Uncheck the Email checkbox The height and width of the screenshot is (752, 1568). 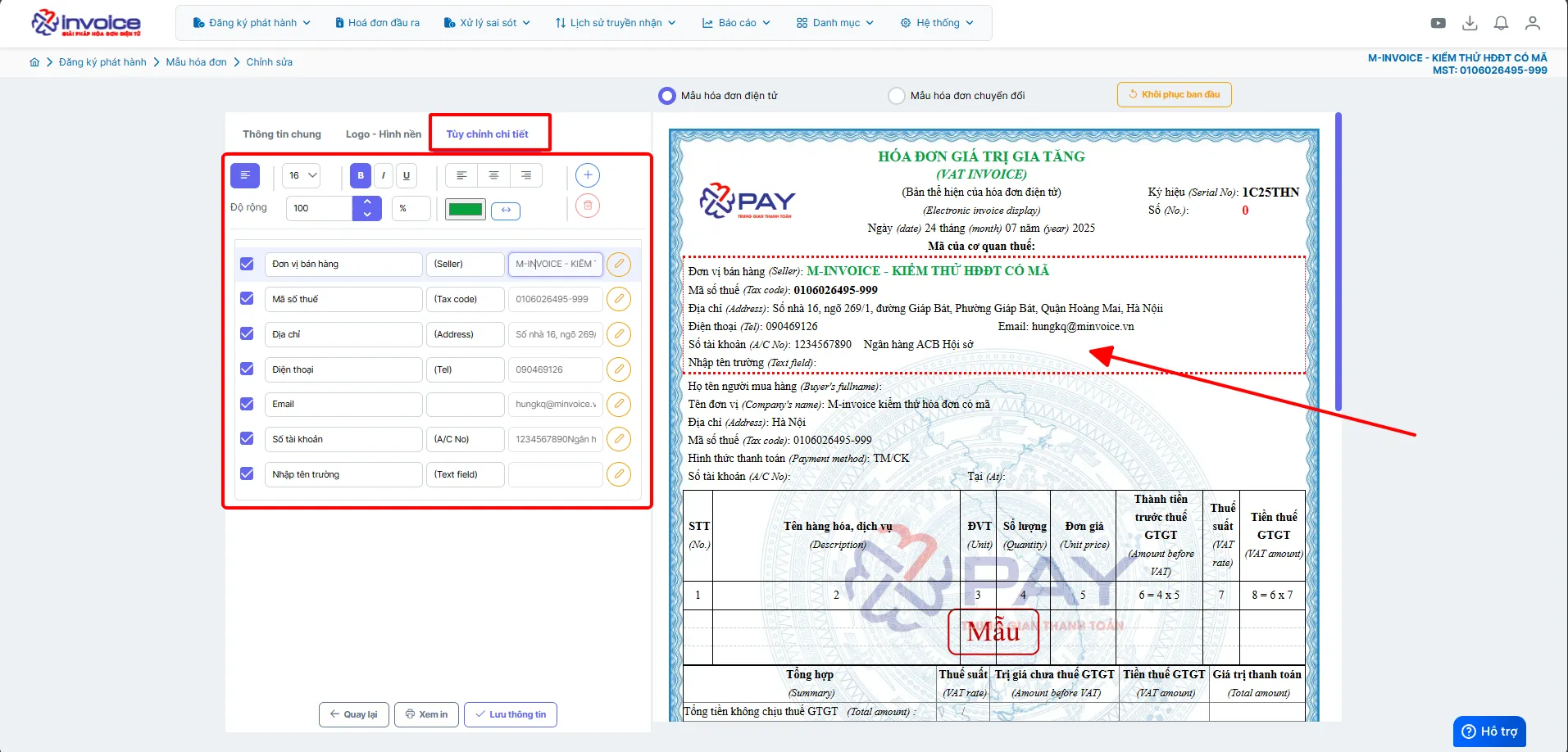coord(247,404)
